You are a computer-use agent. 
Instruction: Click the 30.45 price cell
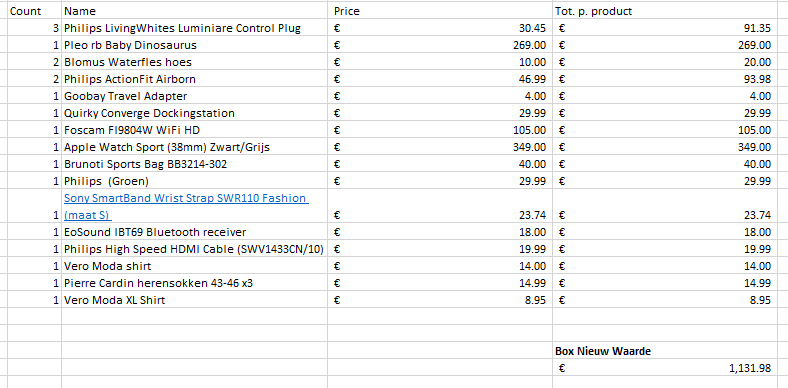point(440,28)
